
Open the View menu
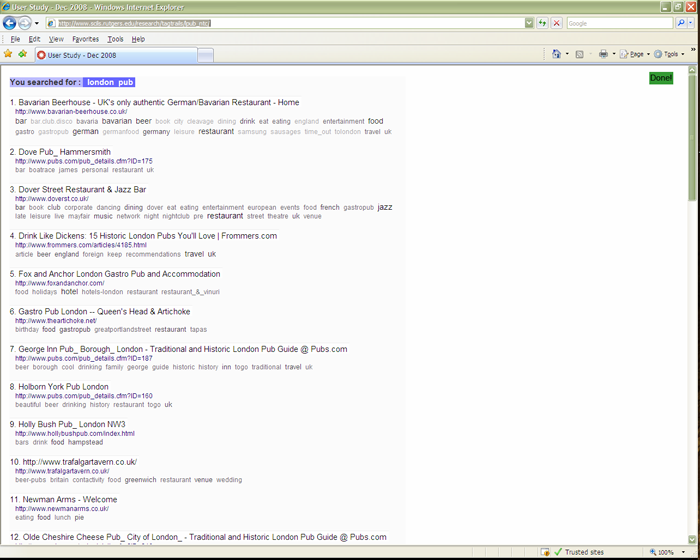(x=56, y=39)
